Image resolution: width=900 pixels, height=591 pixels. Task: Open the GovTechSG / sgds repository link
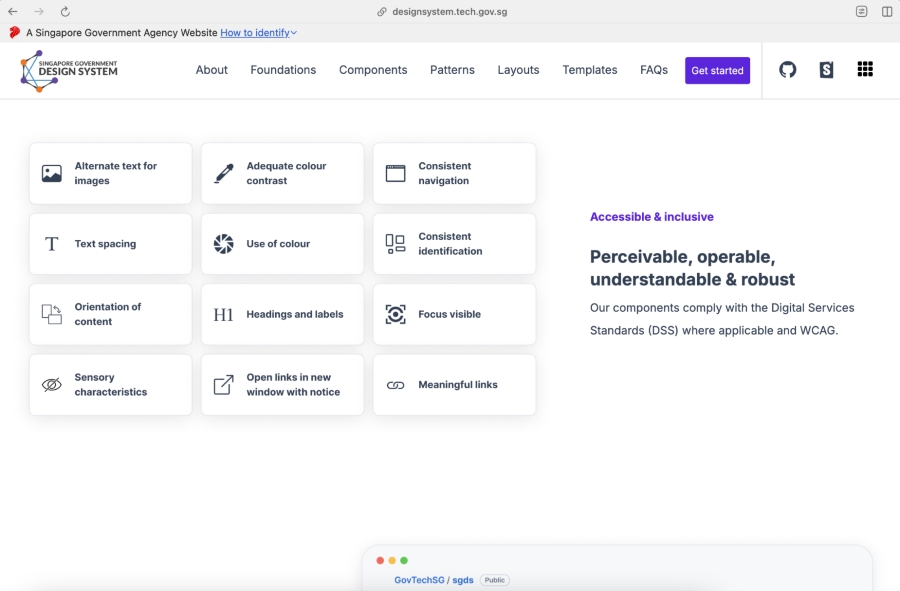point(434,580)
